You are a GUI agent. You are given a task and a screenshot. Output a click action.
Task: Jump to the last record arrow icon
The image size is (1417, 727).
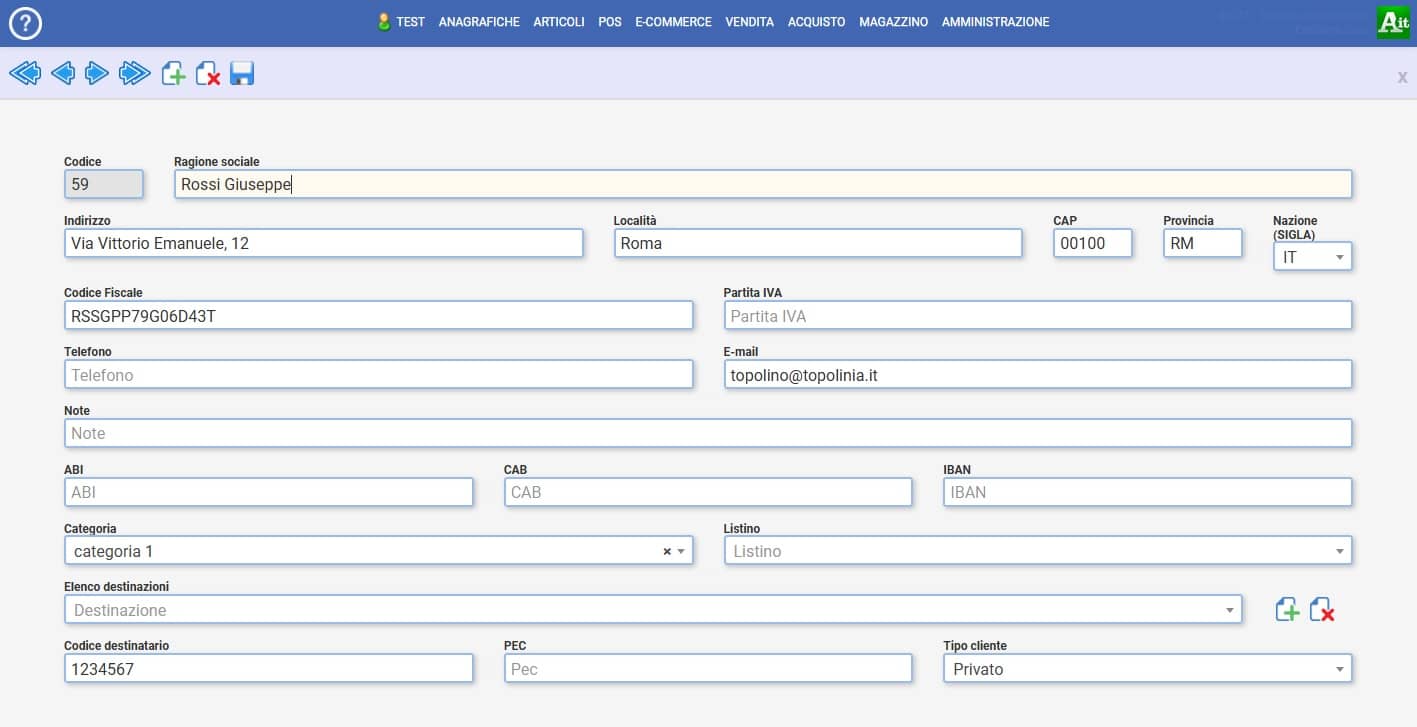tap(134, 73)
